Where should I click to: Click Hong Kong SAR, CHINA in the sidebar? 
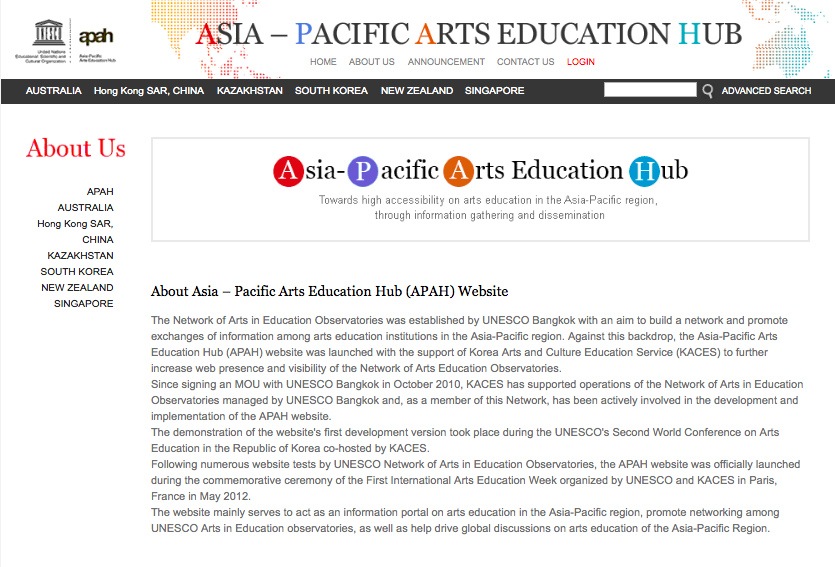coord(76,232)
